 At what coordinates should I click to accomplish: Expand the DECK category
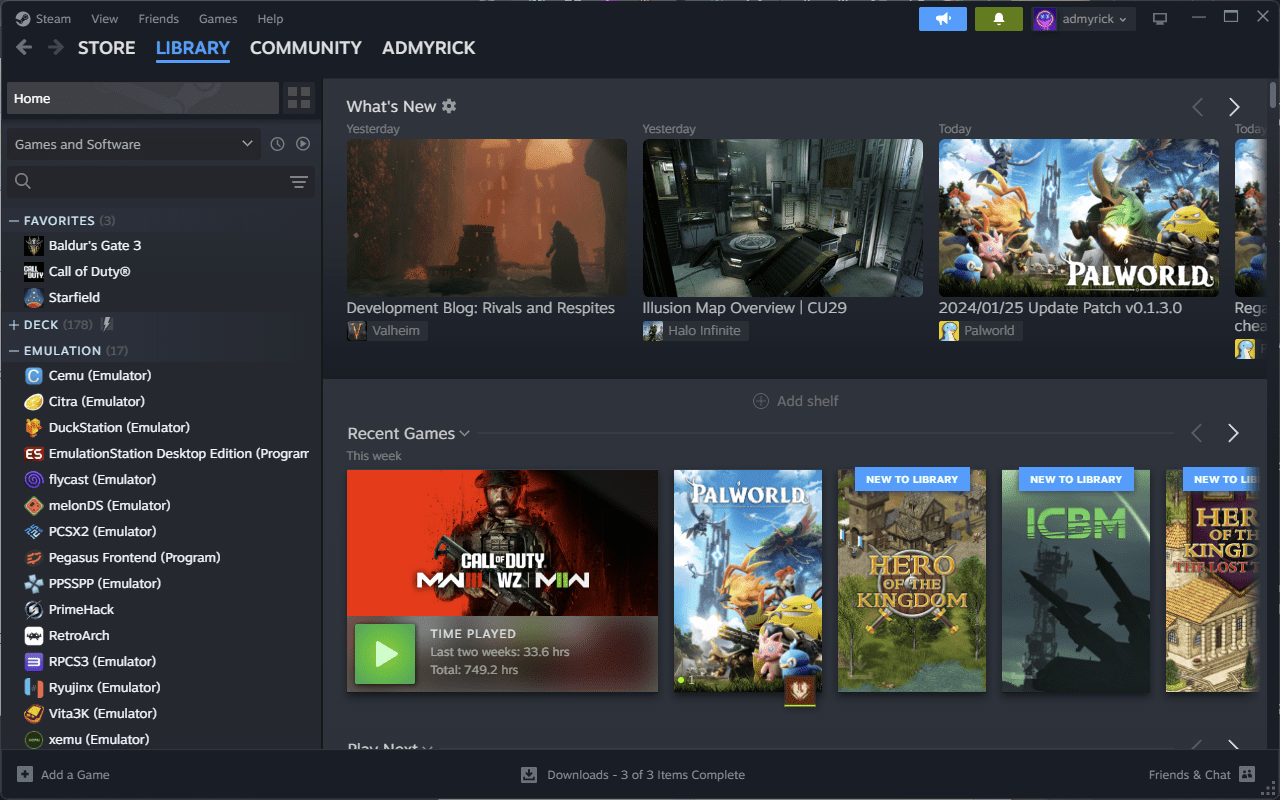[x=14, y=325]
